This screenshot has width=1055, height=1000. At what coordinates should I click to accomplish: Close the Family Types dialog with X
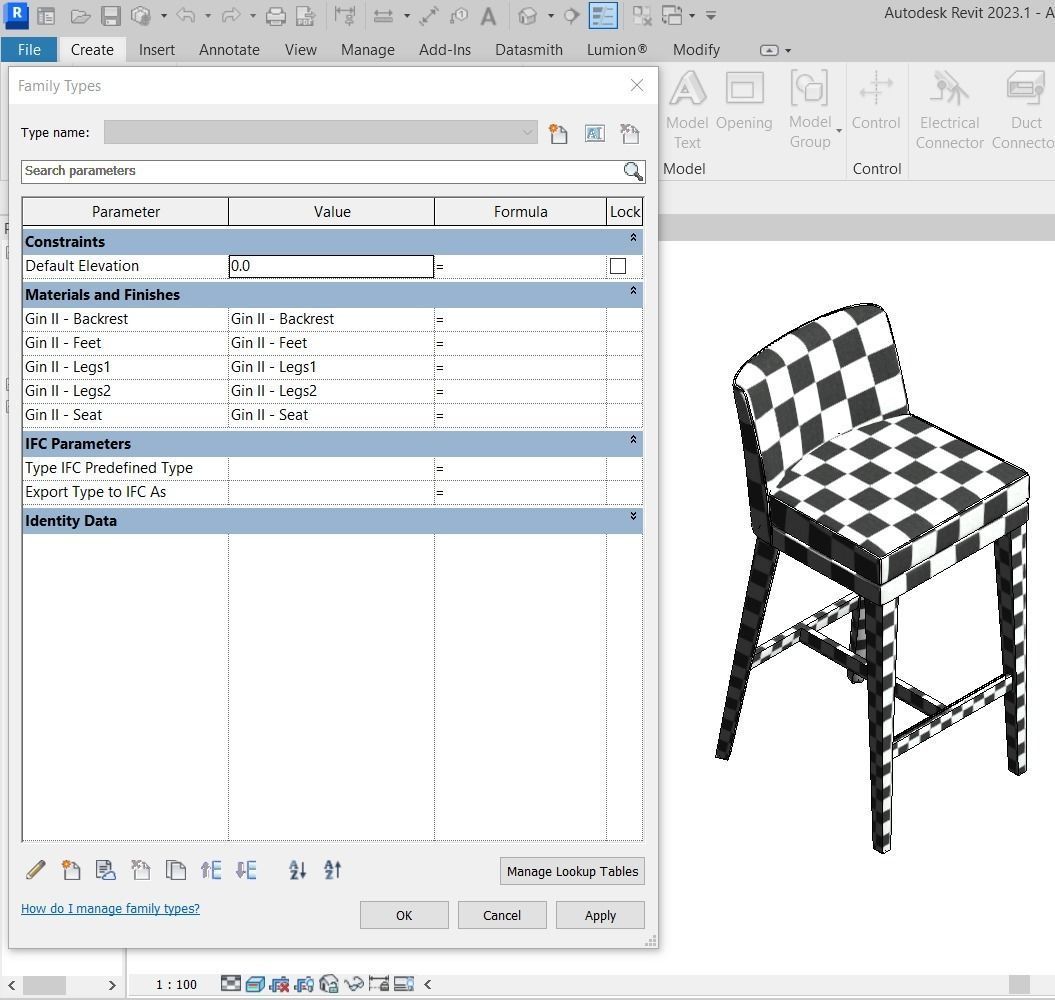point(636,85)
